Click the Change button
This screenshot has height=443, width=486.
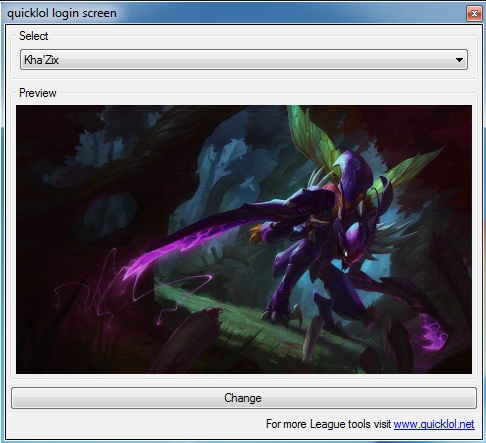[244, 398]
